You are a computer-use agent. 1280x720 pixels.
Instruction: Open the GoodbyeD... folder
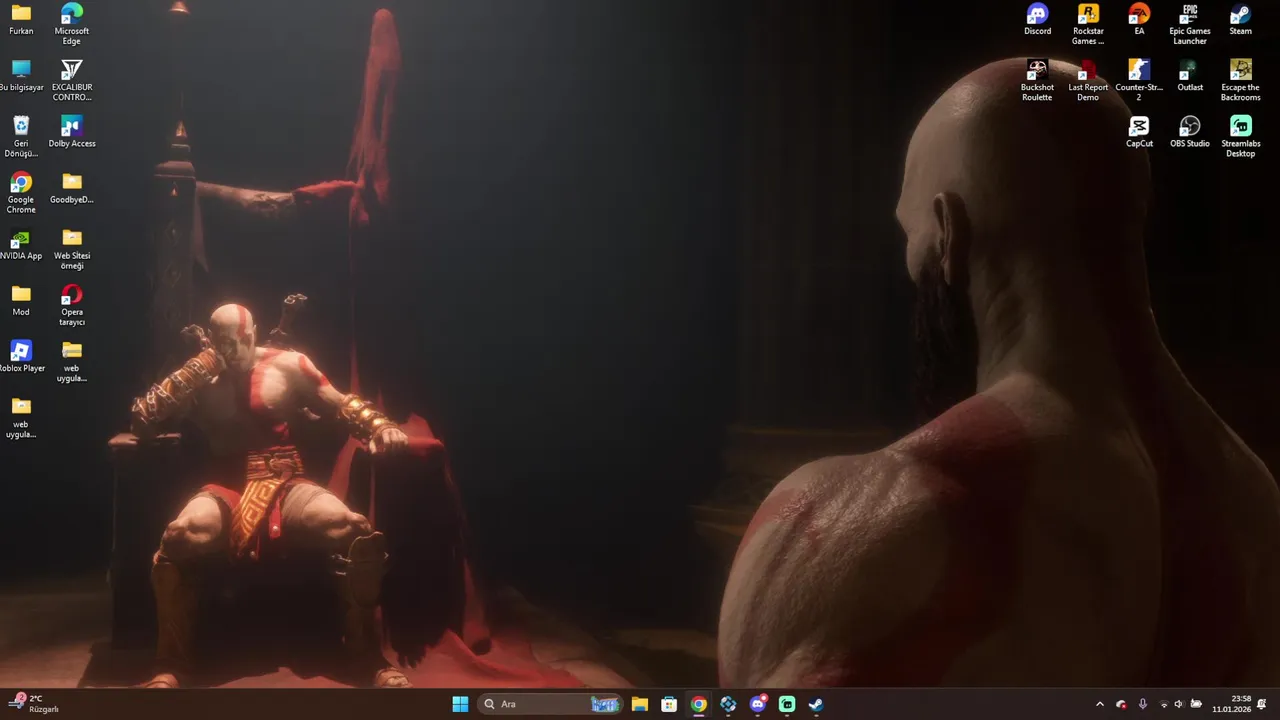point(72,187)
